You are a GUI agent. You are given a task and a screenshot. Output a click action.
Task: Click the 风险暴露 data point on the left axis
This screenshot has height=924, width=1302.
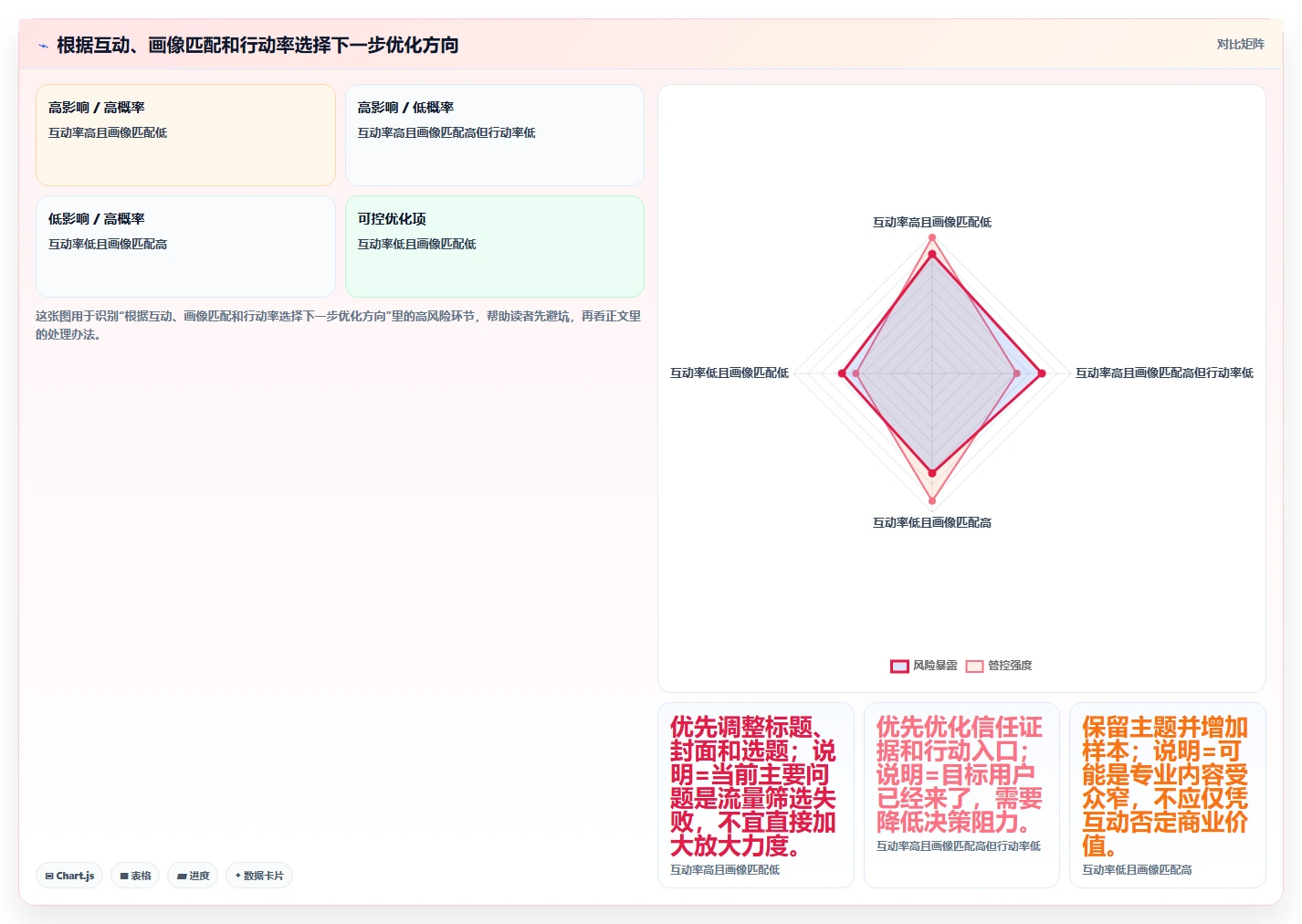(x=842, y=373)
